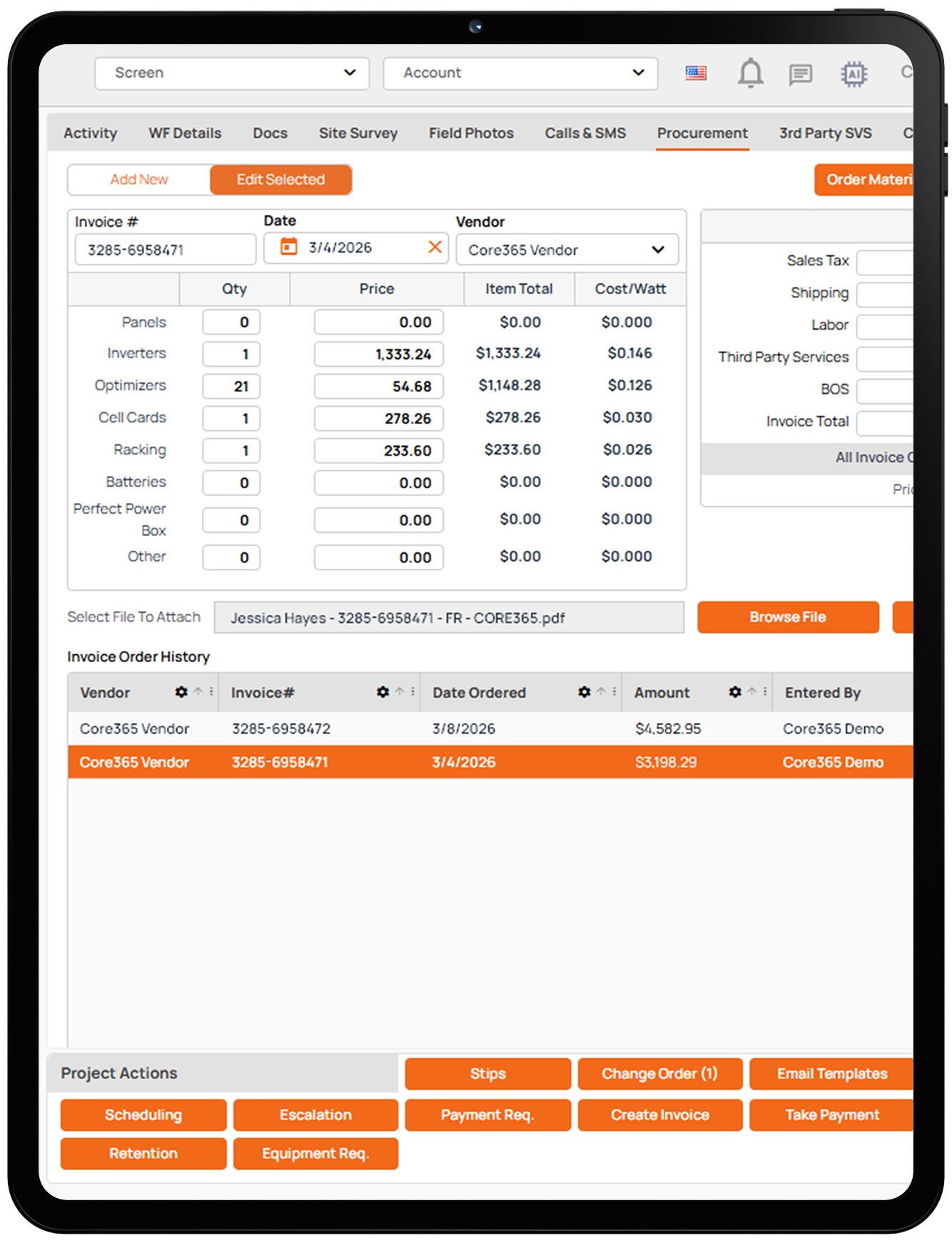This screenshot has height=1248, width=952.
Task: Focus the Panels quantity field
Action: [231, 322]
